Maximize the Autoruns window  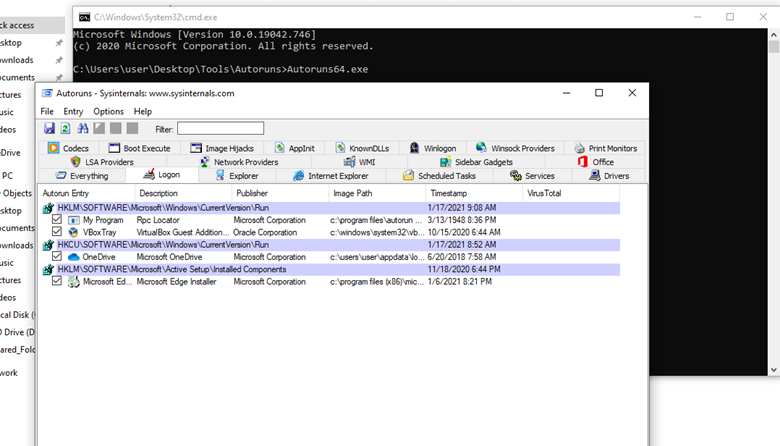(x=599, y=93)
